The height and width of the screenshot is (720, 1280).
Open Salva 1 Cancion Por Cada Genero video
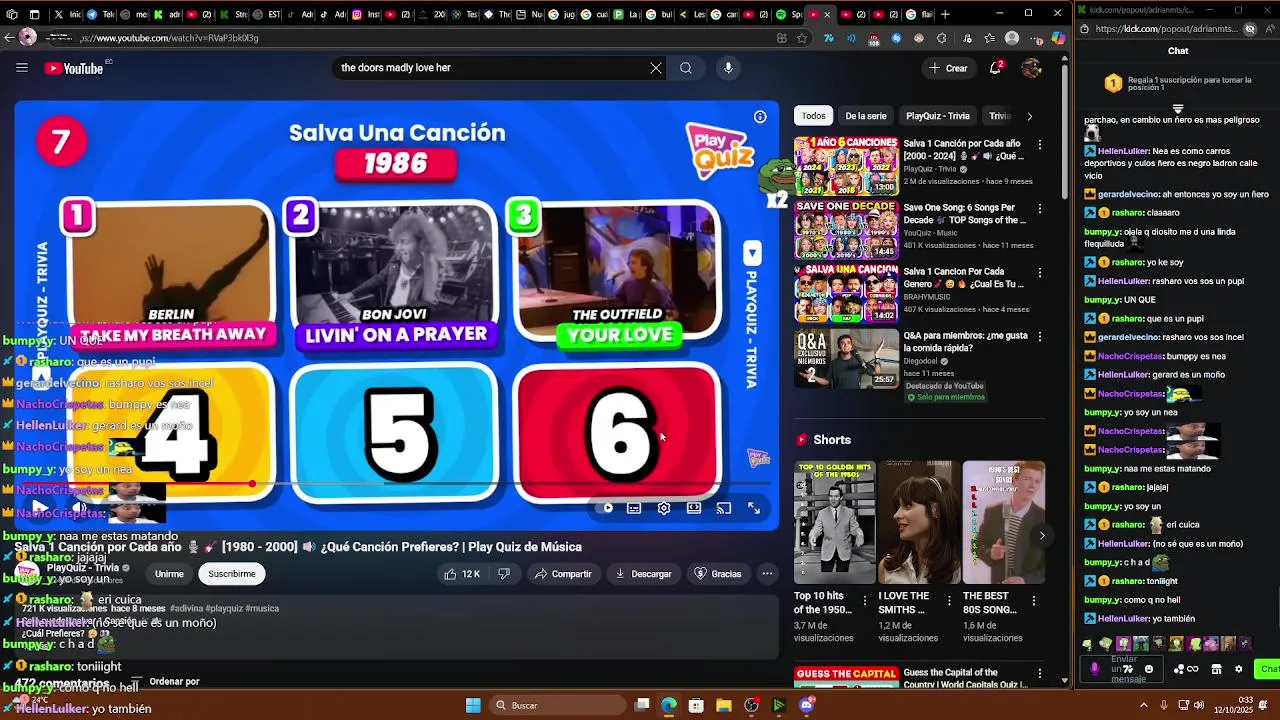[846, 293]
